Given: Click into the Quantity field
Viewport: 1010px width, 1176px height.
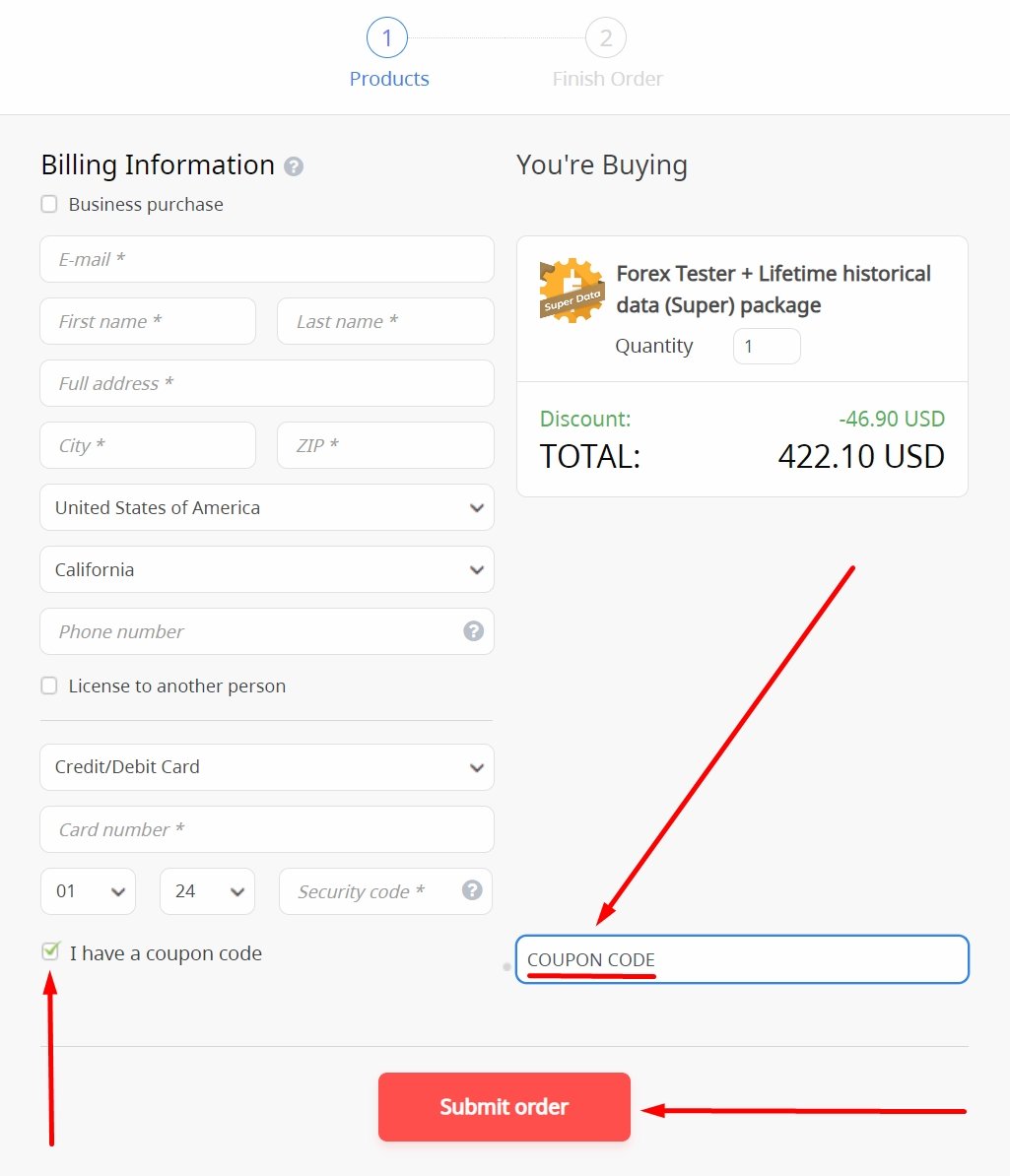Looking at the screenshot, I should point(767,346).
